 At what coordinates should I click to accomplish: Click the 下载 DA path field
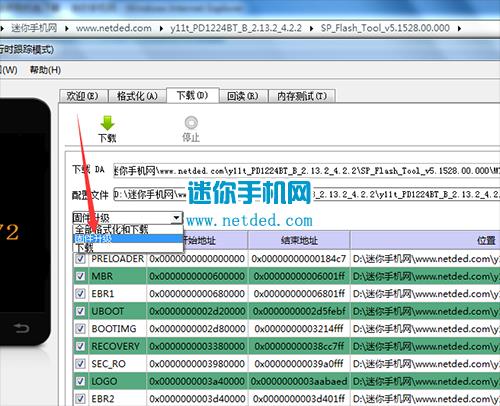pyautogui.click(x=306, y=171)
